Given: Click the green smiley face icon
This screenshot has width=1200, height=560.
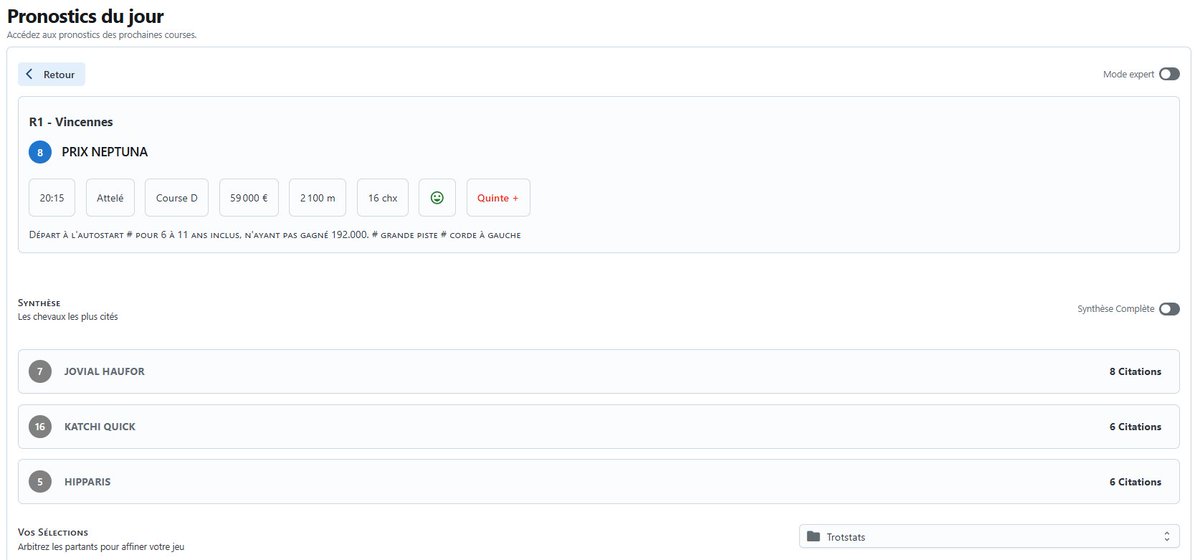Looking at the screenshot, I should [x=437, y=198].
